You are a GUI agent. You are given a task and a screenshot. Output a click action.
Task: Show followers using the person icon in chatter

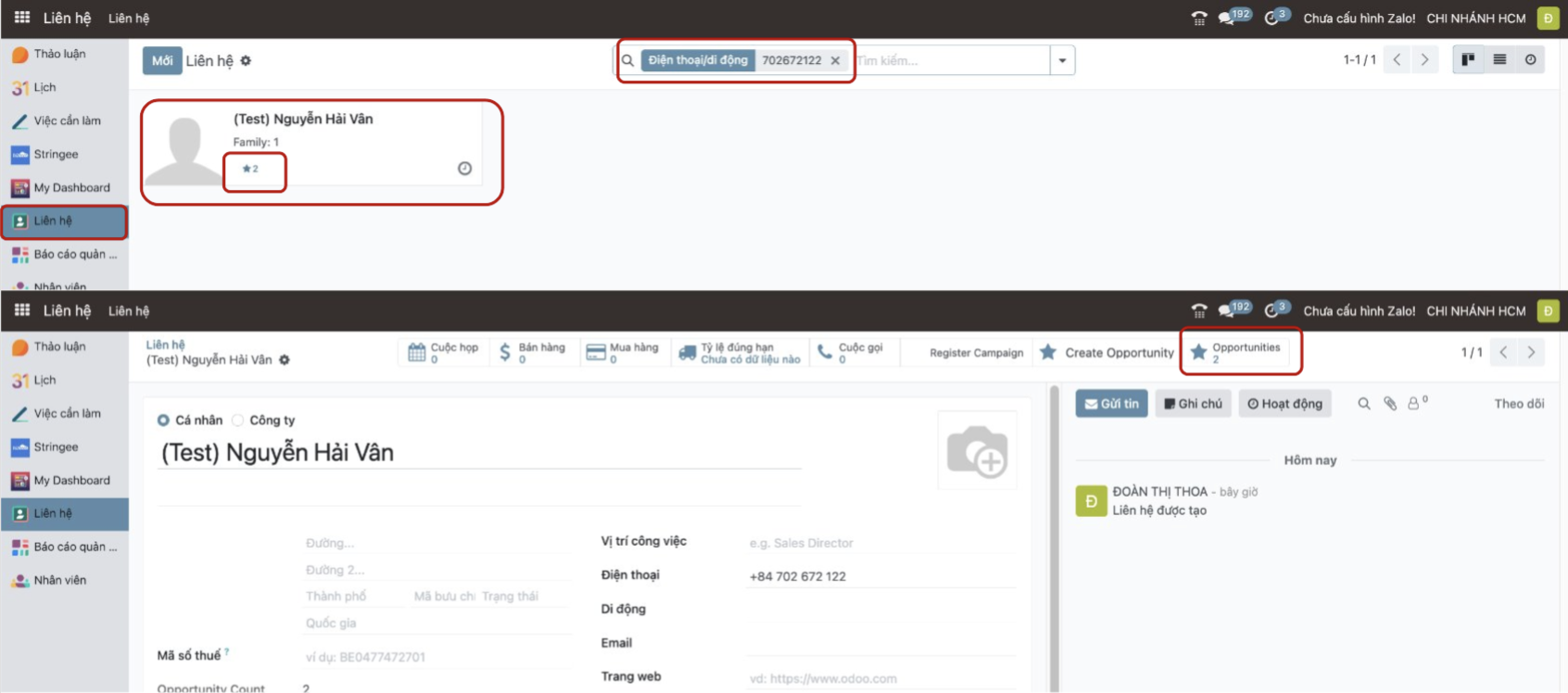point(1417,403)
